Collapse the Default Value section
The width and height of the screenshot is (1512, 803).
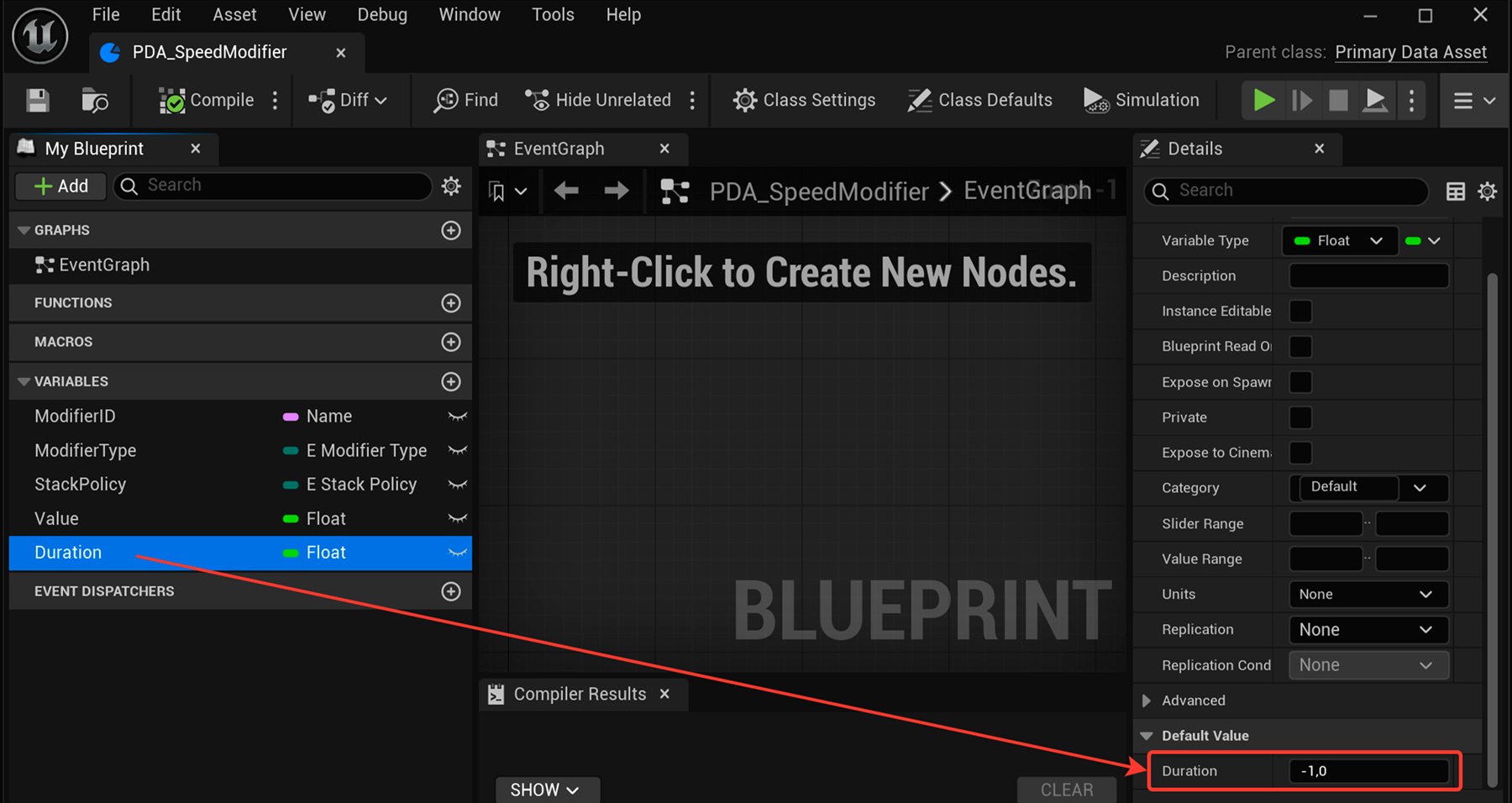1147,736
